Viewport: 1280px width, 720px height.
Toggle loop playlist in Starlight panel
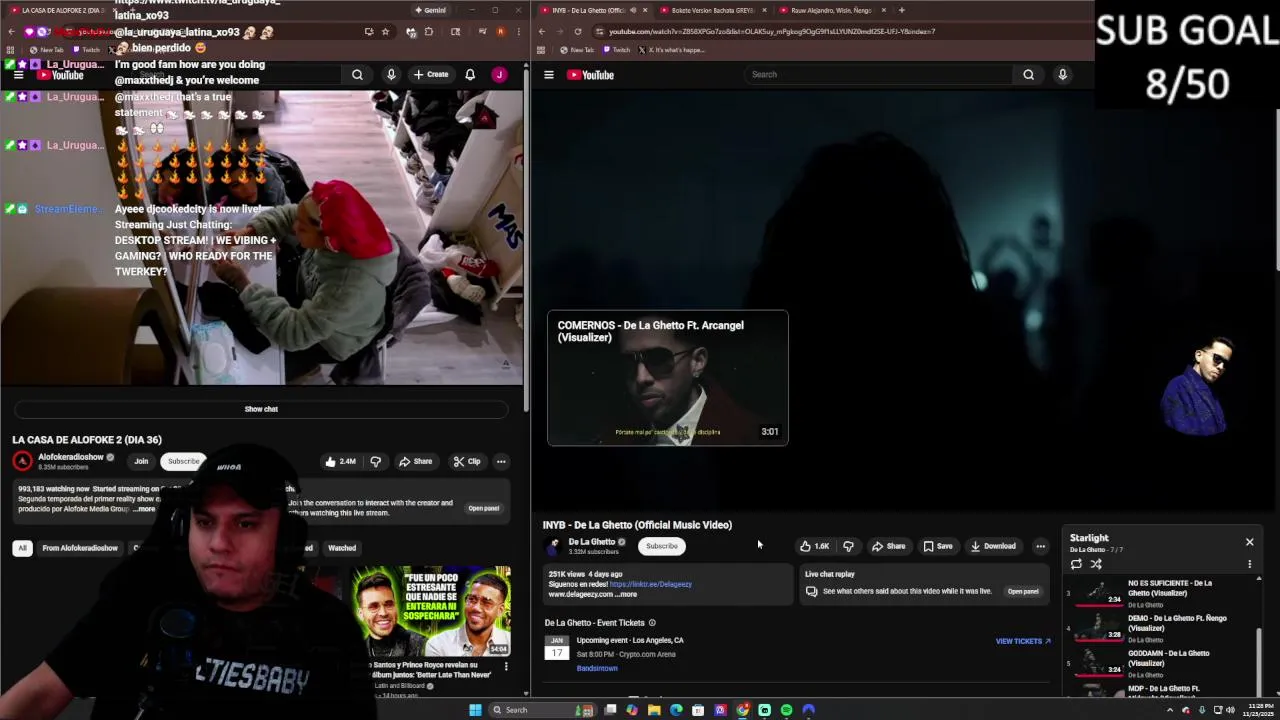[x=1076, y=564]
